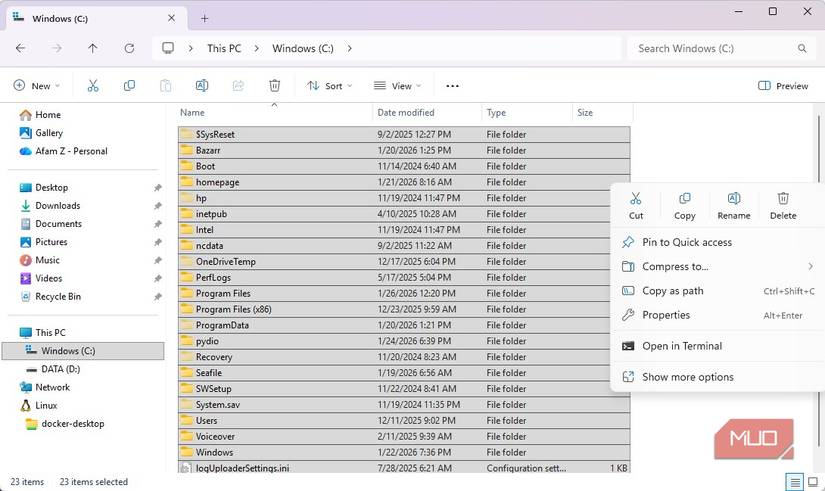Unpin Desktop using its pin icon
The height and width of the screenshot is (491, 825).
[157, 188]
